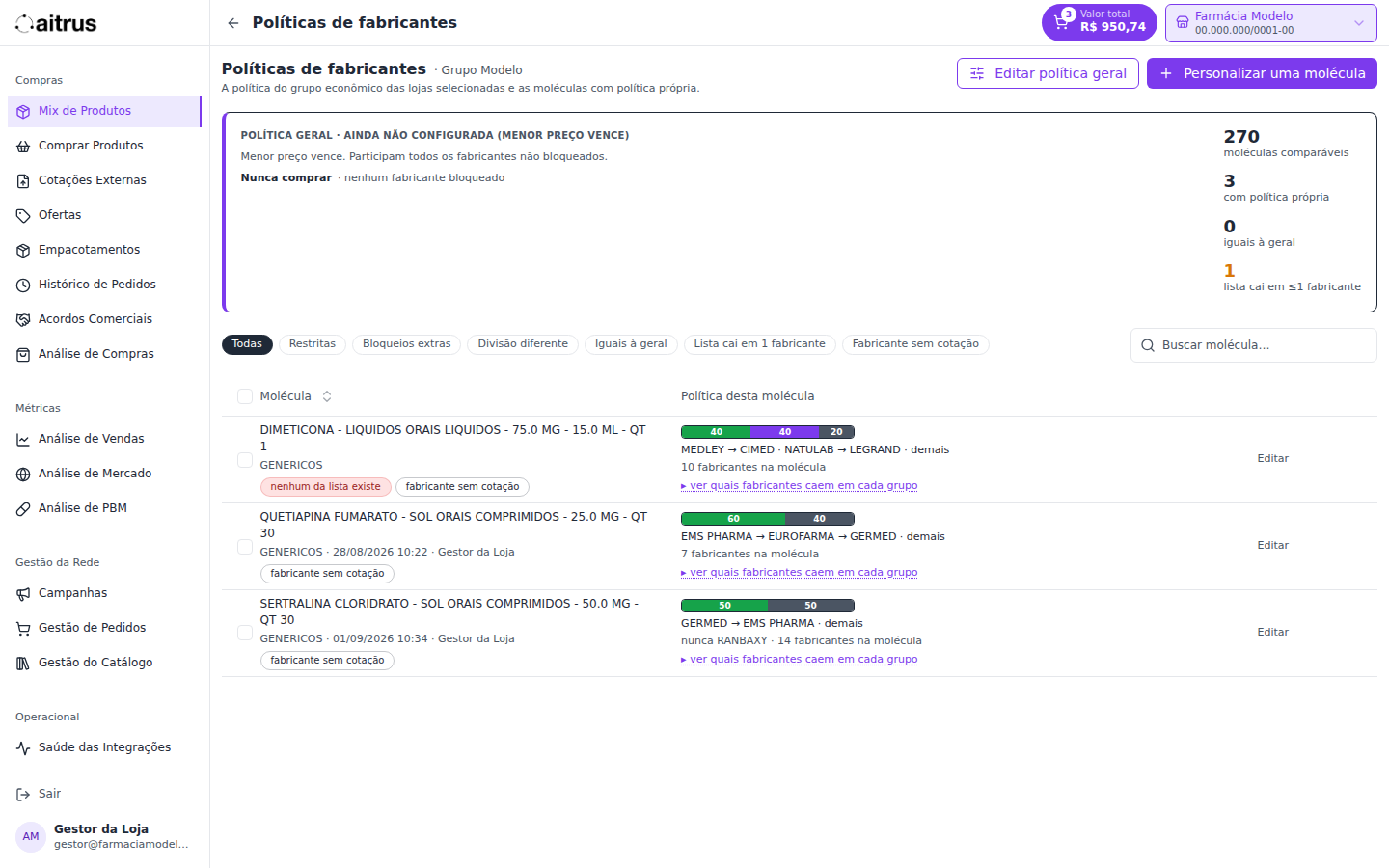
Task: Click the store icon in Farmácia Modelo selector
Action: [x=1183, y=23]
